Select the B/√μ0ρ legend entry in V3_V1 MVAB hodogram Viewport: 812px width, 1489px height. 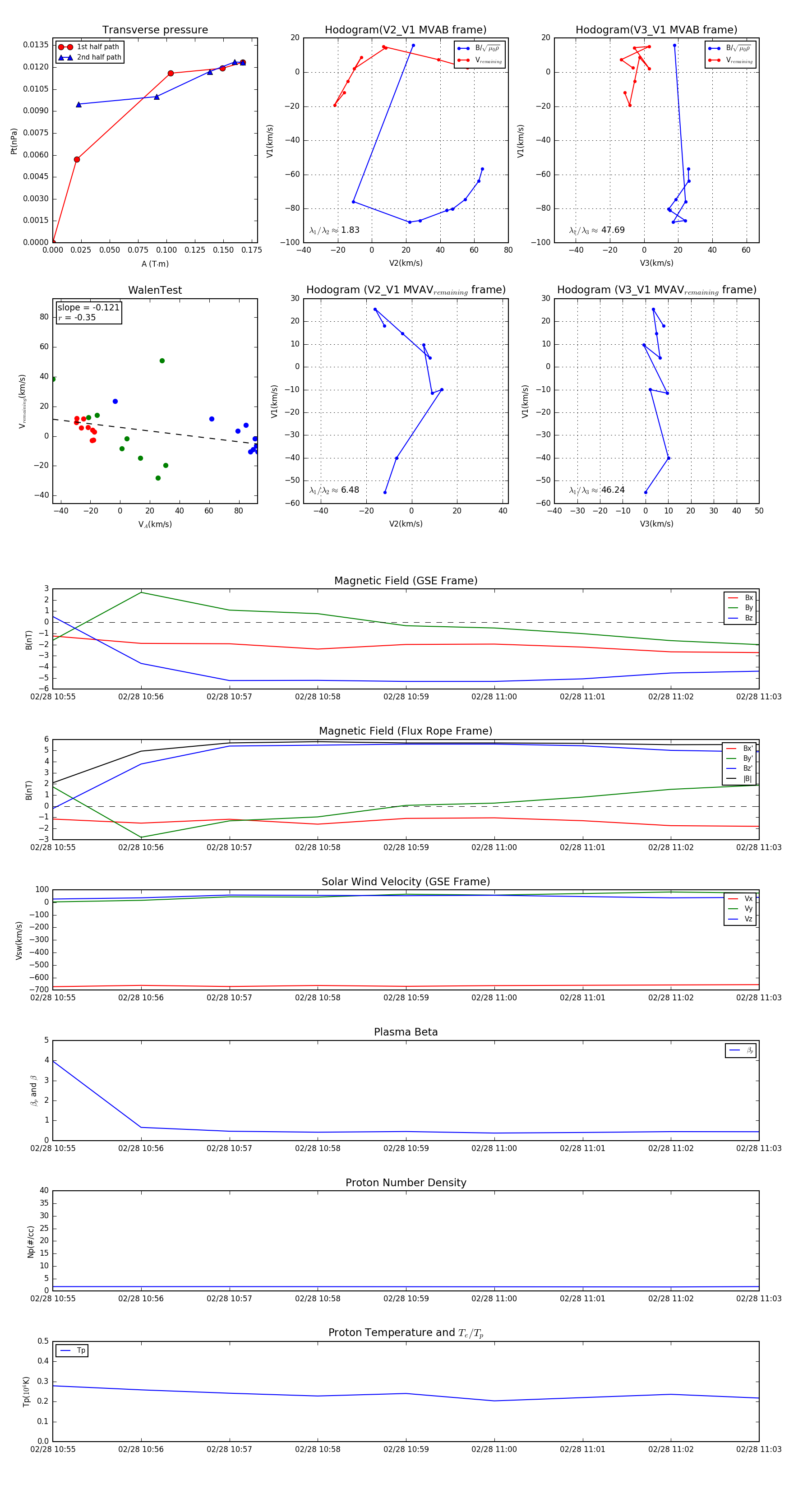(730, 49)
